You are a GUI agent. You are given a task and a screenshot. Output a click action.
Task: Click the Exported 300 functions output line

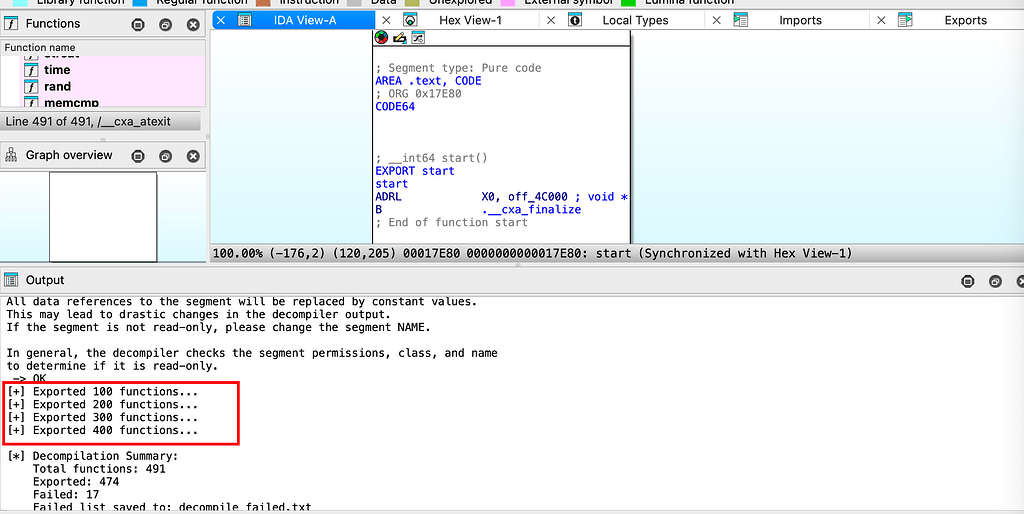click(103, 417)
